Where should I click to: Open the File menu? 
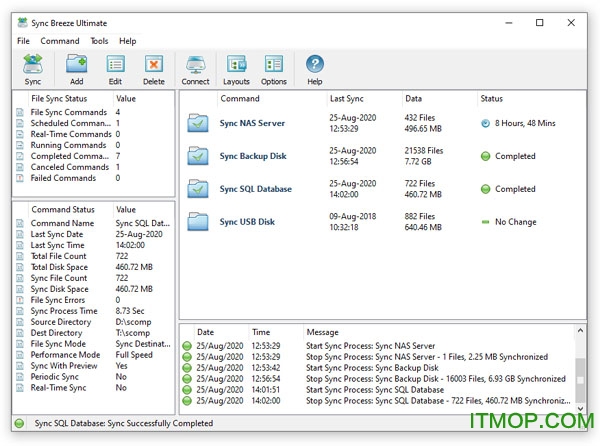pos(23,41)
